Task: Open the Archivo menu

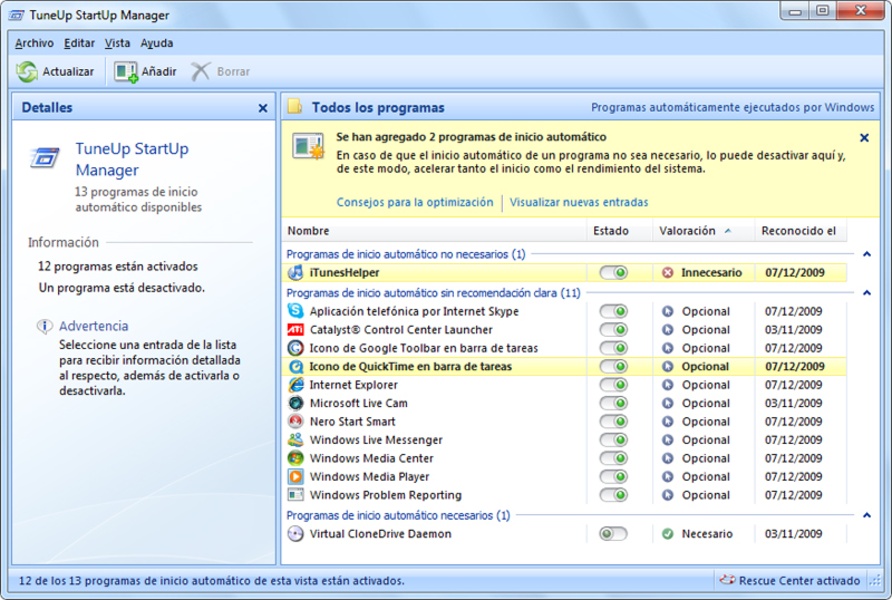Action: (x=34, y=43)
